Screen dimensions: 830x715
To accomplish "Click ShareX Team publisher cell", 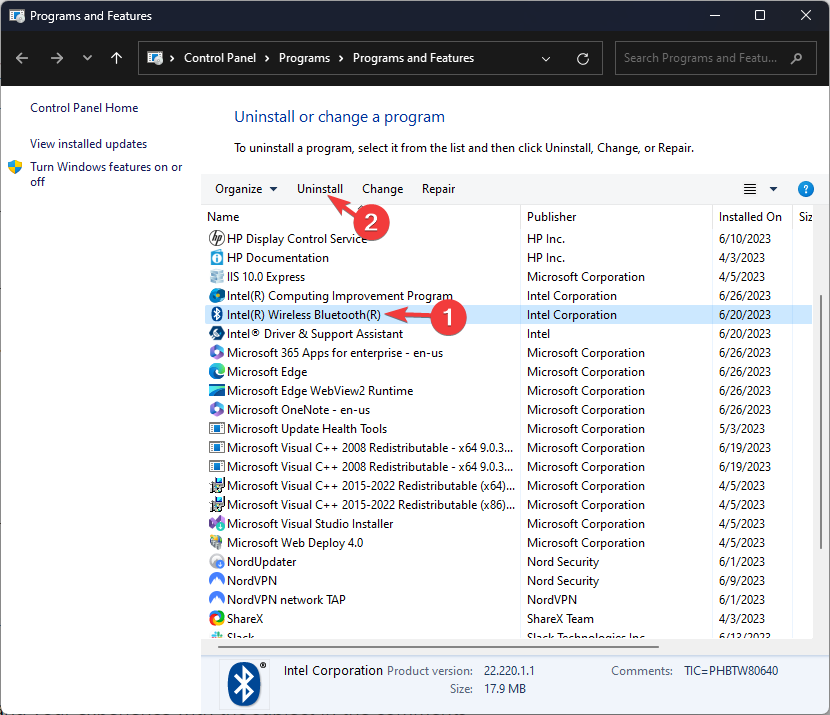I will pyautogui.click(x=560, y=619).
